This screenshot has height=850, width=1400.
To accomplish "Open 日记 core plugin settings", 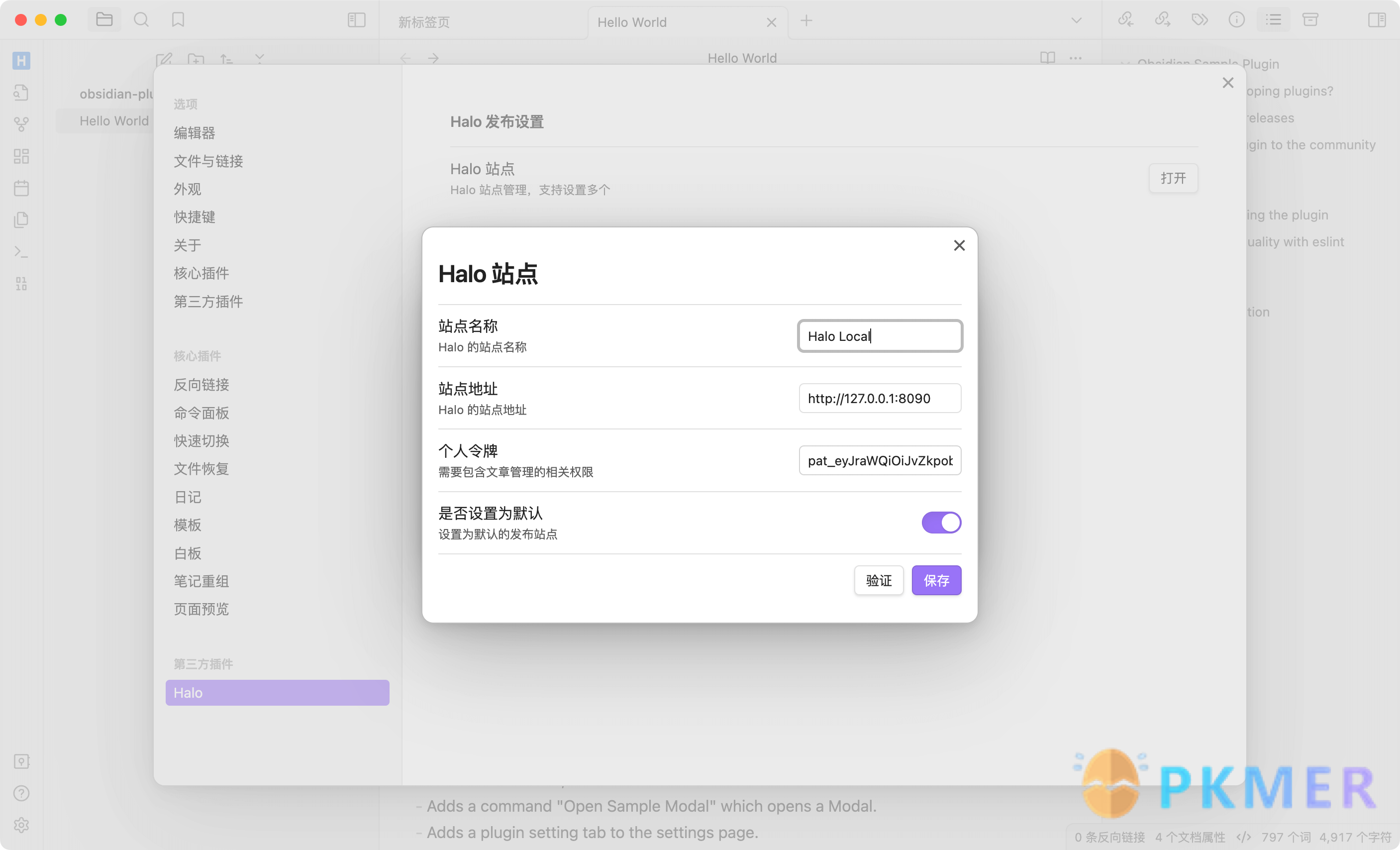I will [187, 497].
